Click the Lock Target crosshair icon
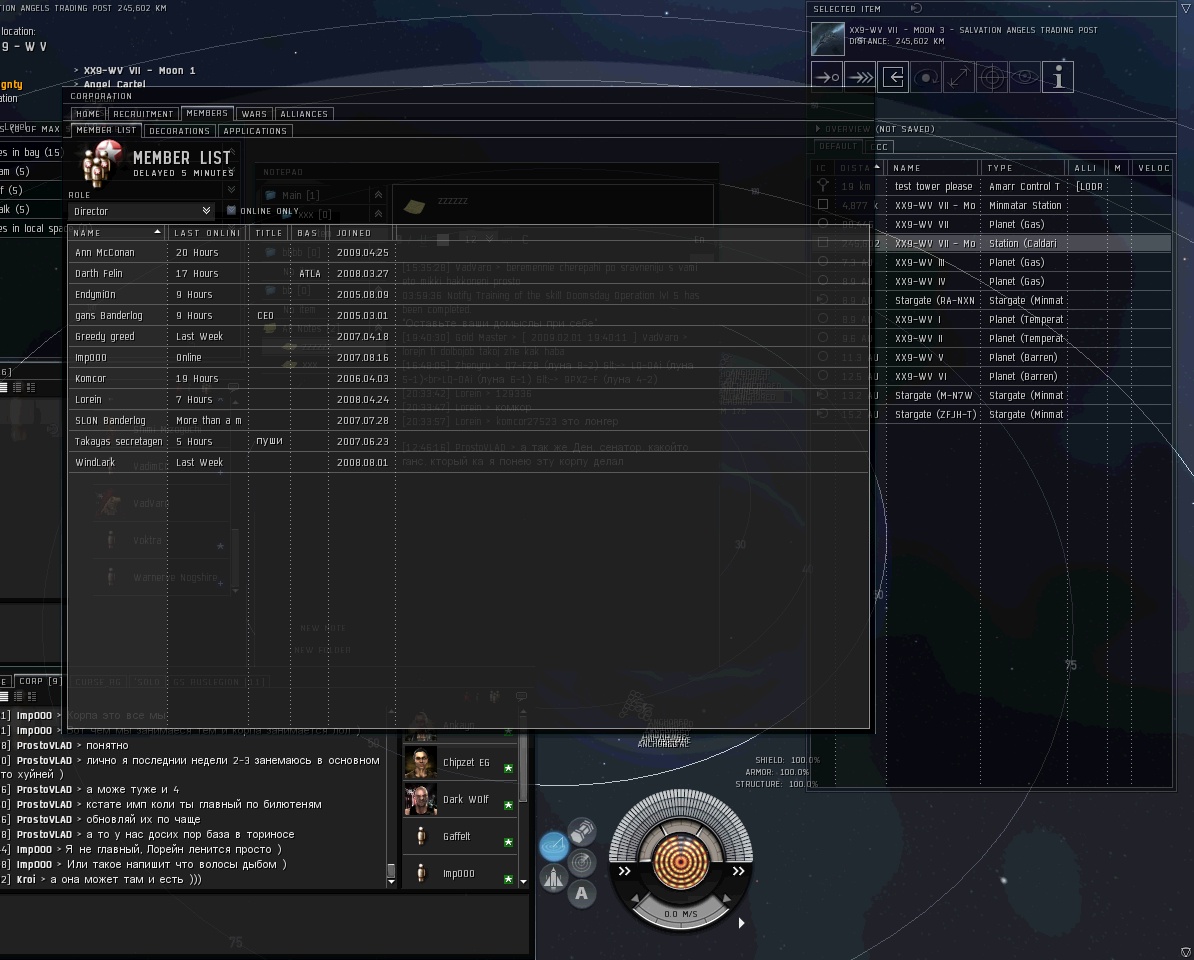 click(x=992, y=77)
